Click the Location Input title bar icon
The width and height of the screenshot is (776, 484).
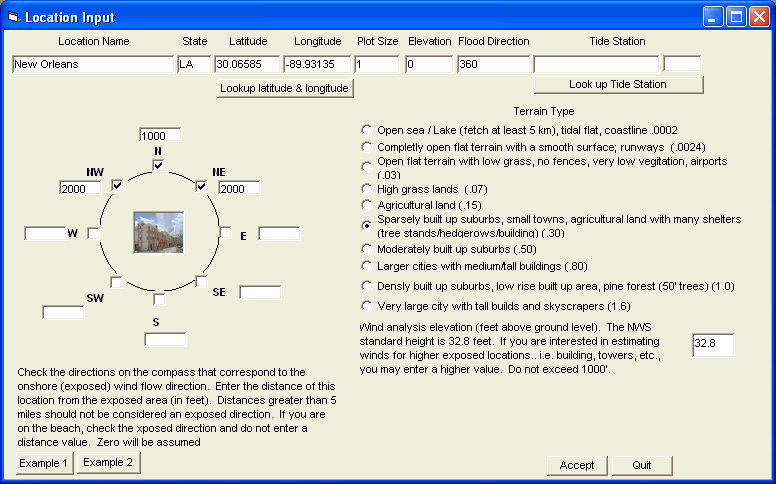pyautogui.click(x=12, y=17)
